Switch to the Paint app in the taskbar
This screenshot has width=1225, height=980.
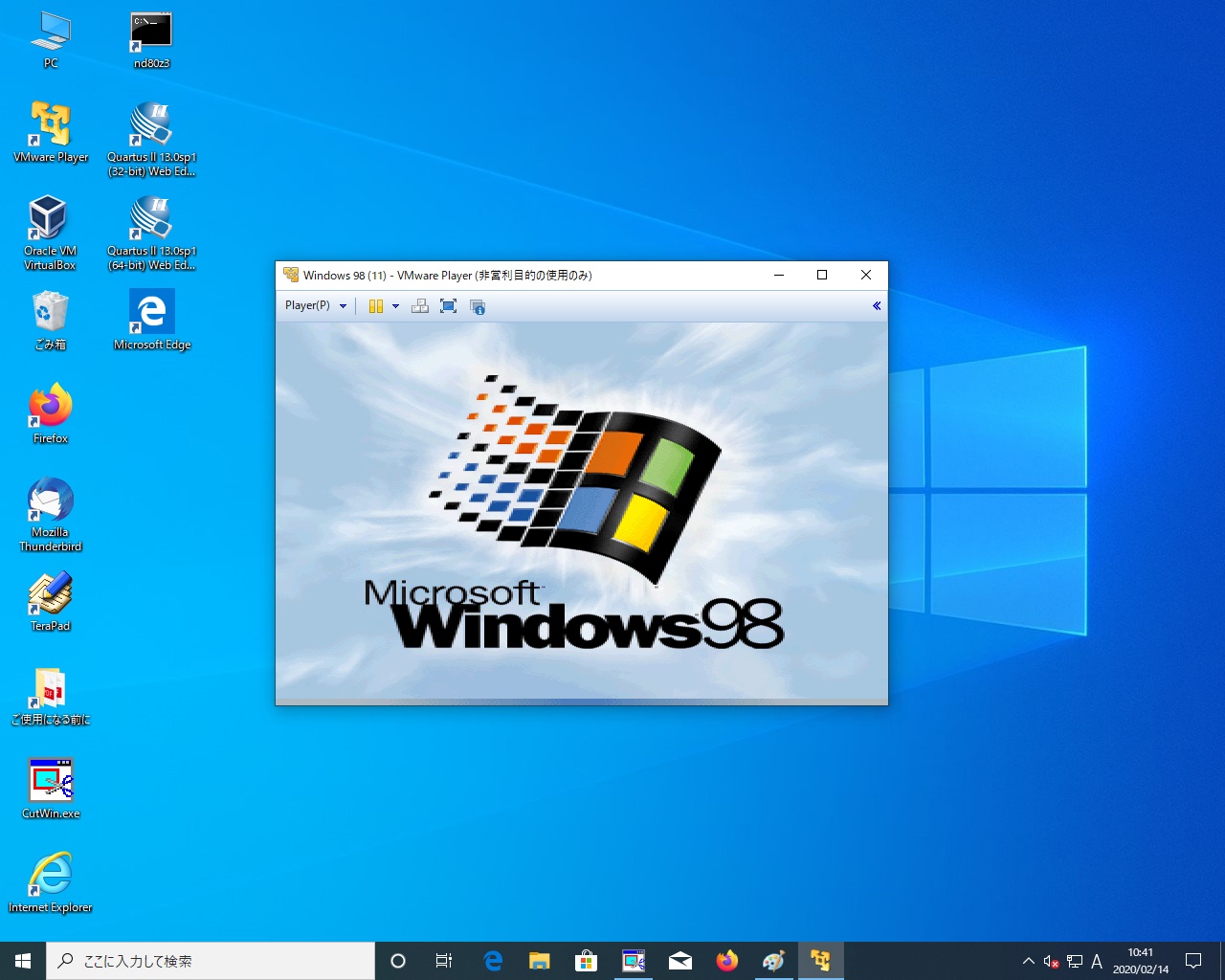coord(774,961)
